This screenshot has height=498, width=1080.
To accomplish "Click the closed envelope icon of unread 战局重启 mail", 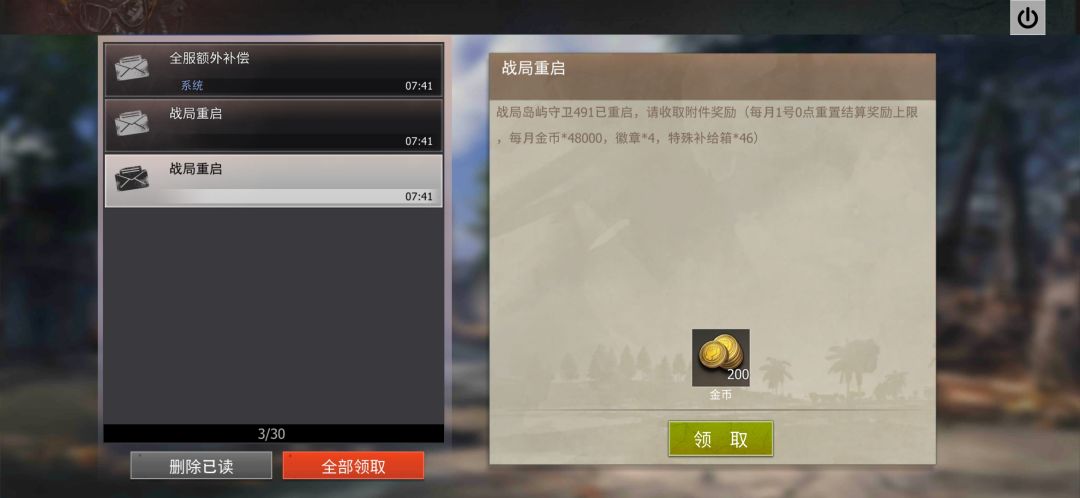I will click(x=132, y=123).
